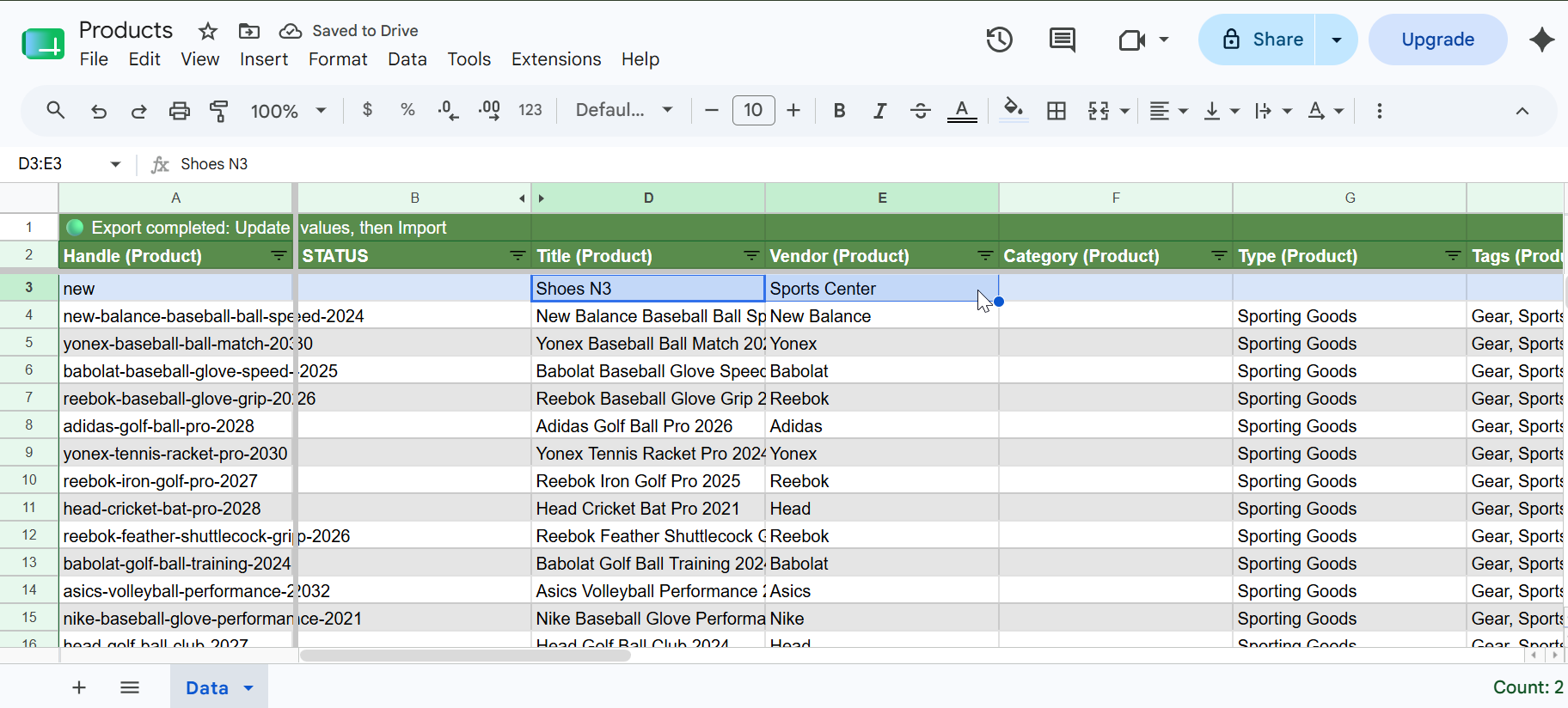The image size is (1568, 708).
Task: Toggle italic formatting
Action: 879,111
